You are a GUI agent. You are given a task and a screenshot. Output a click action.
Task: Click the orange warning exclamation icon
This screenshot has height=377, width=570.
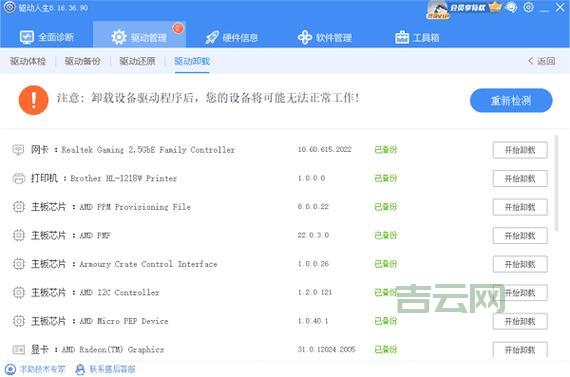point(33,100)
